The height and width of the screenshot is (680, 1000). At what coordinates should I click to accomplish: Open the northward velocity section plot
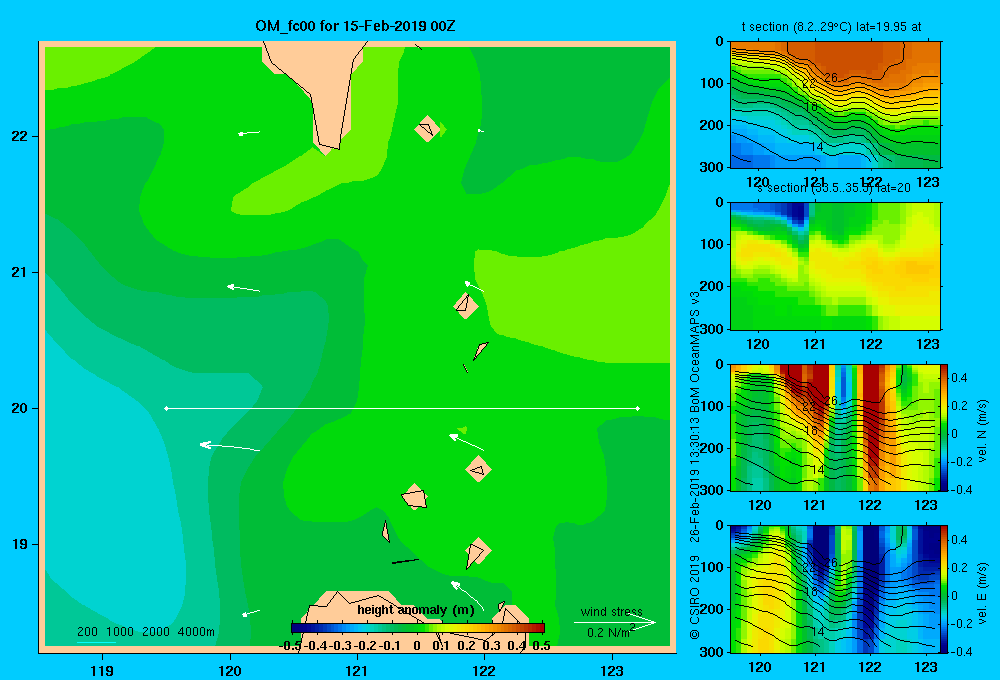835,427
